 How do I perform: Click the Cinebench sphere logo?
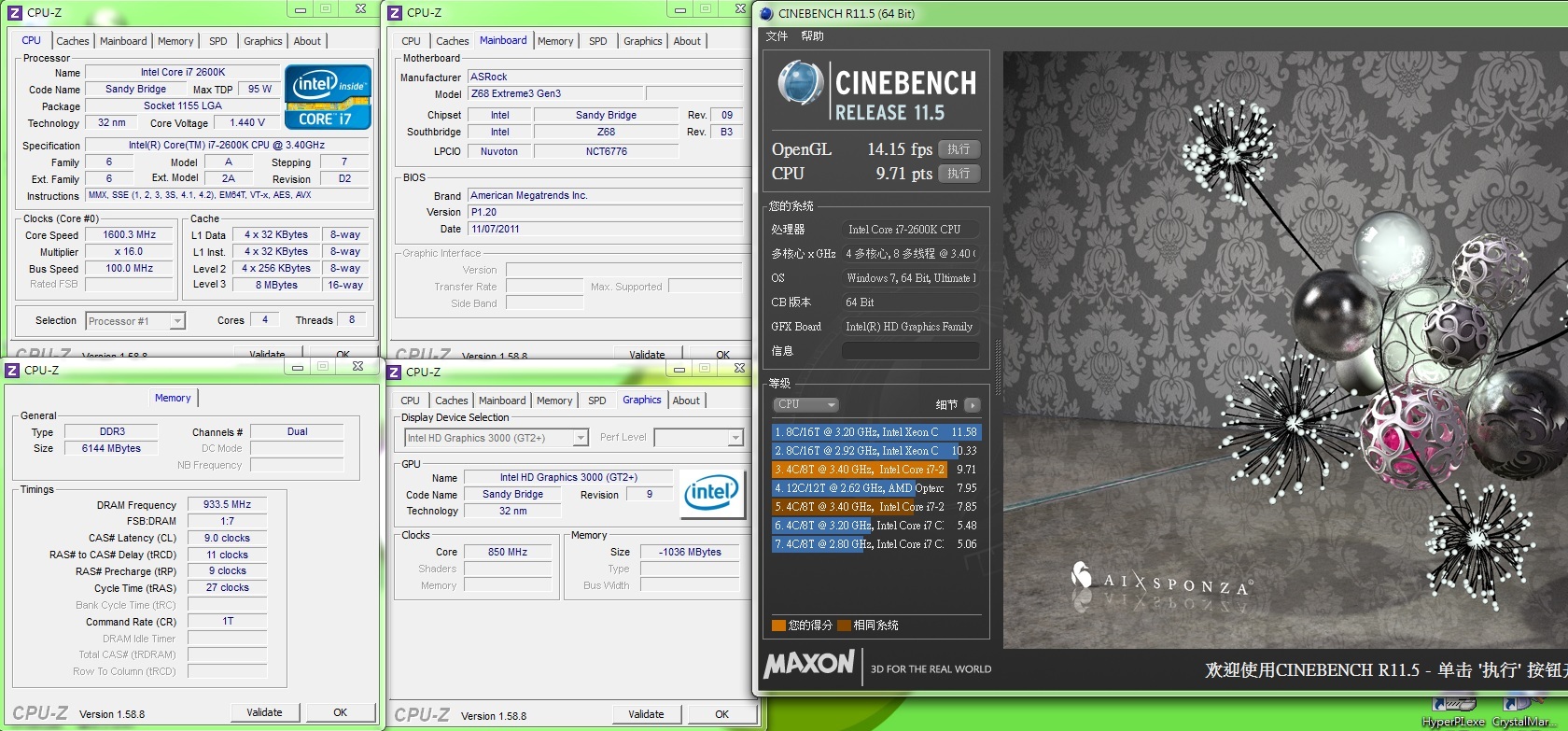click(x=800, y=83)
